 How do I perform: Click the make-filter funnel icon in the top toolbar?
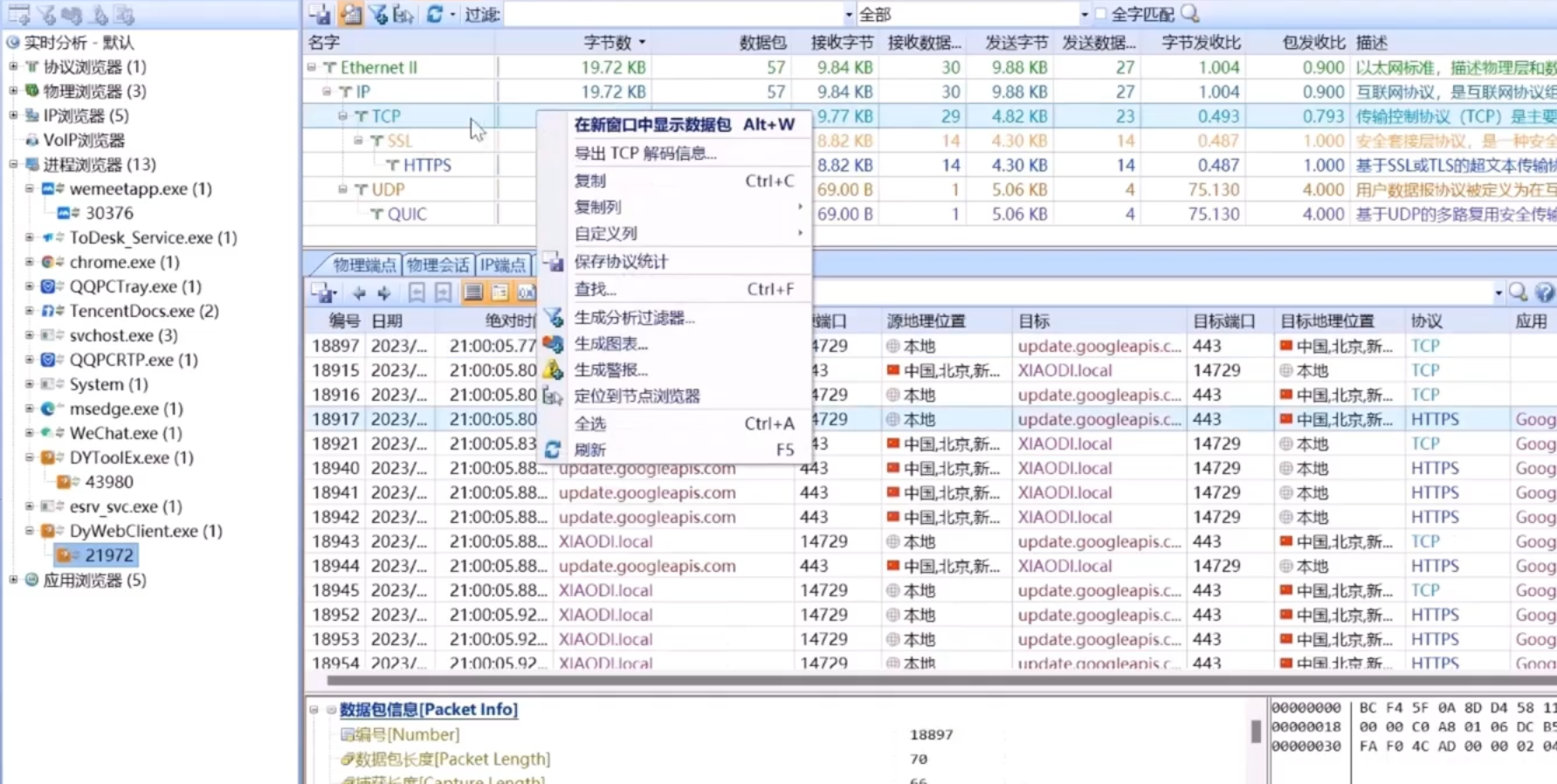(378, 14)
